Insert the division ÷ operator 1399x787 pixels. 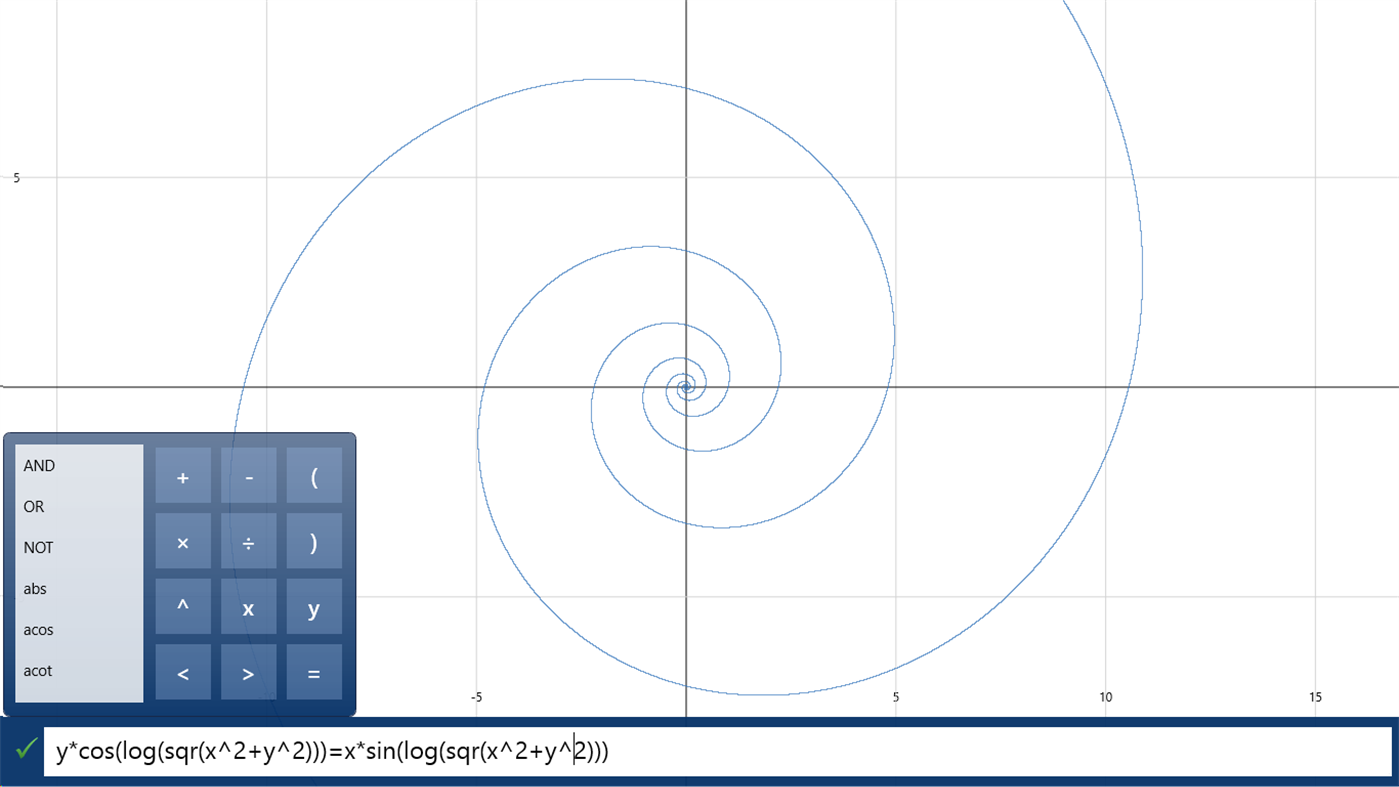[248, 541]
